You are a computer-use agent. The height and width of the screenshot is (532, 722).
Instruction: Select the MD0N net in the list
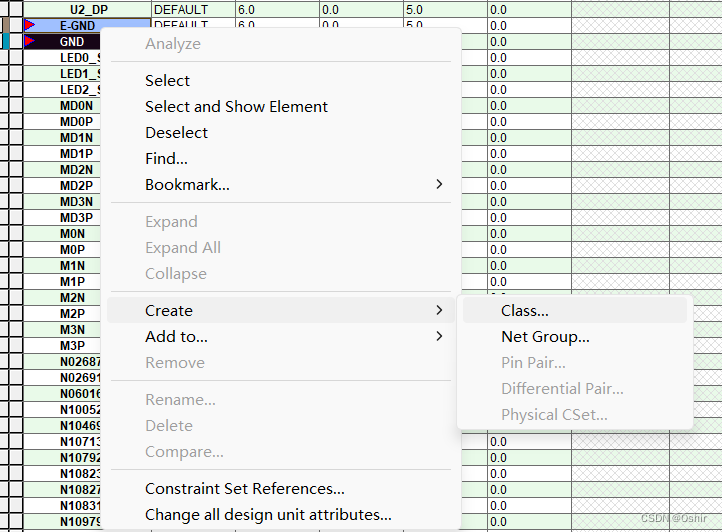click(x=76, y=105)
